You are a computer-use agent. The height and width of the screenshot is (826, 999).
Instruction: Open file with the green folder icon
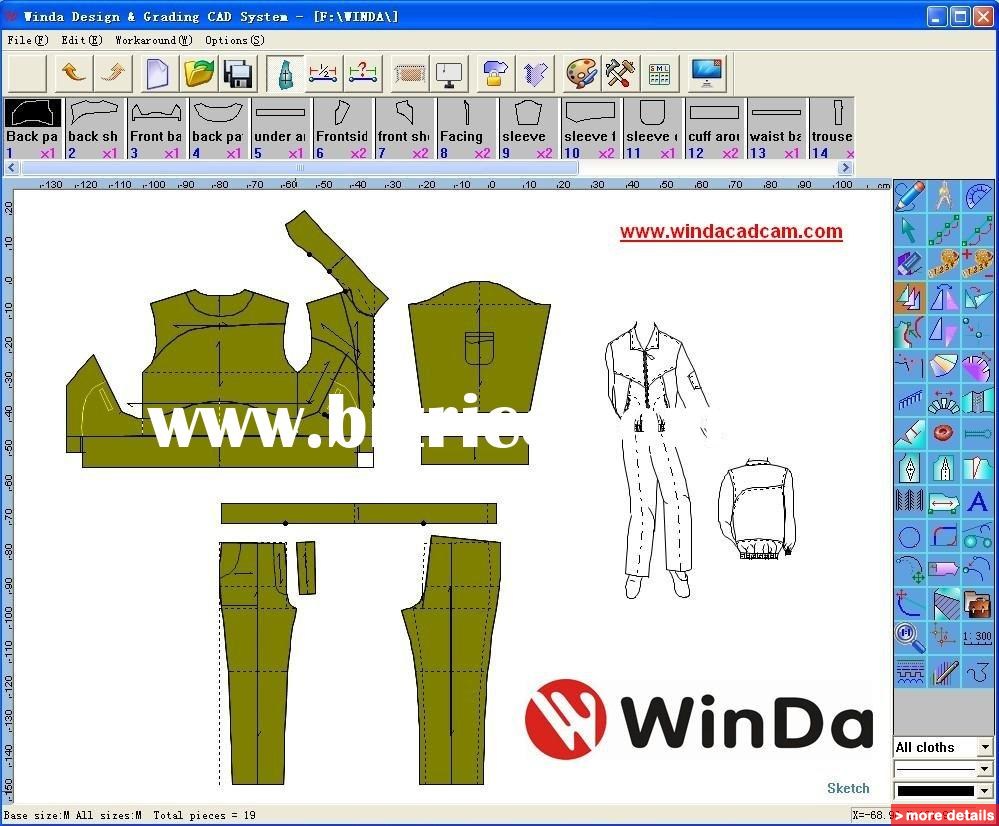point(199,73)
